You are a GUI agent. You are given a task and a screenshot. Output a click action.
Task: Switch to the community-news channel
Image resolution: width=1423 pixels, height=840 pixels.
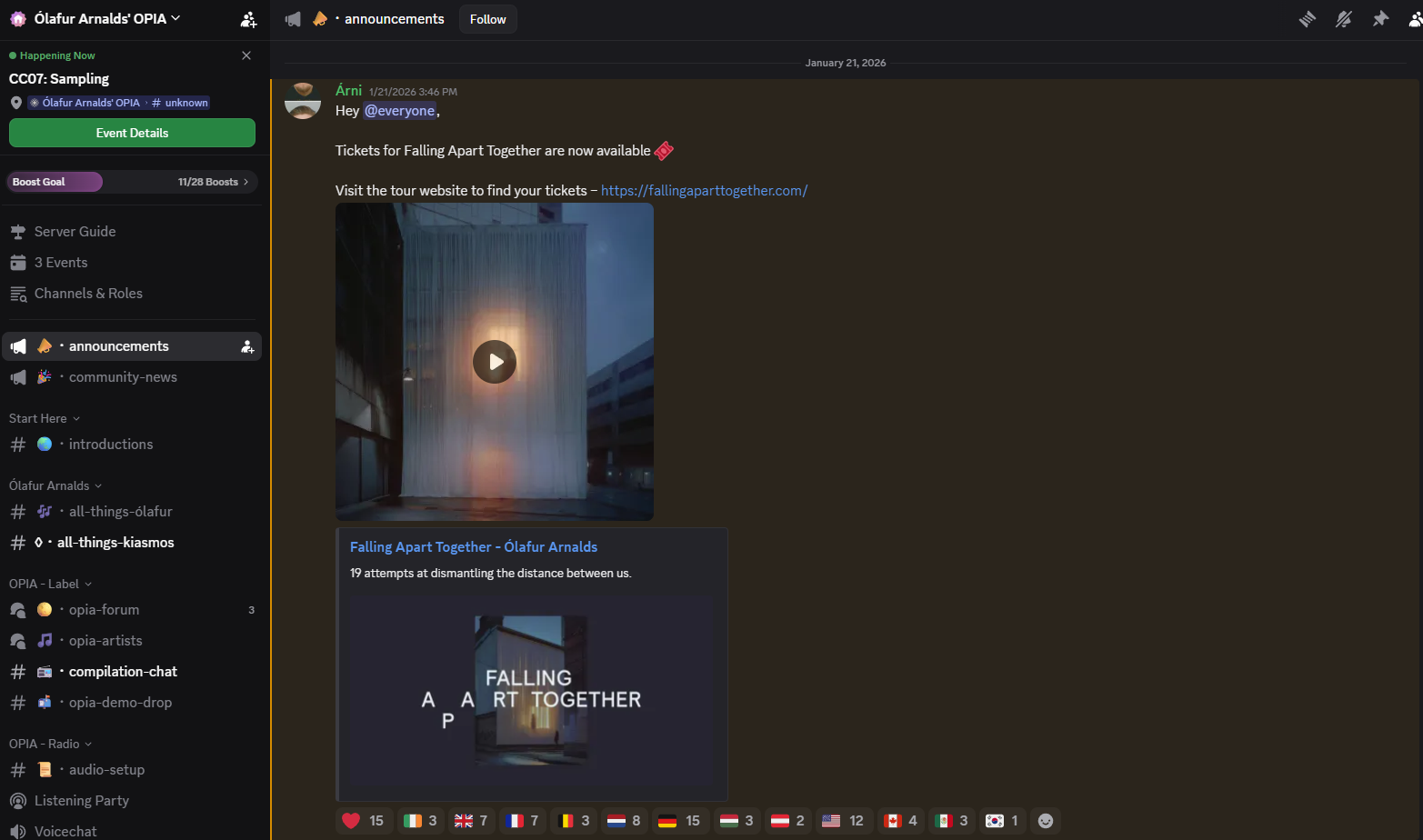pyautogui.click(x=123, y=377)
